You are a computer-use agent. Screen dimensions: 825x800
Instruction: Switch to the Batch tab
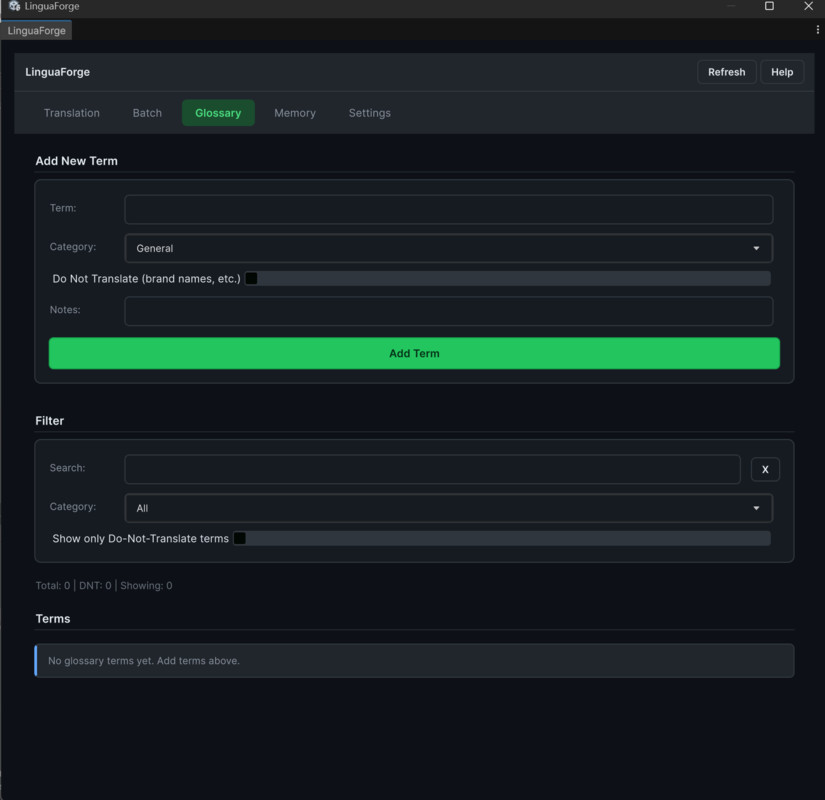[146, 113]
